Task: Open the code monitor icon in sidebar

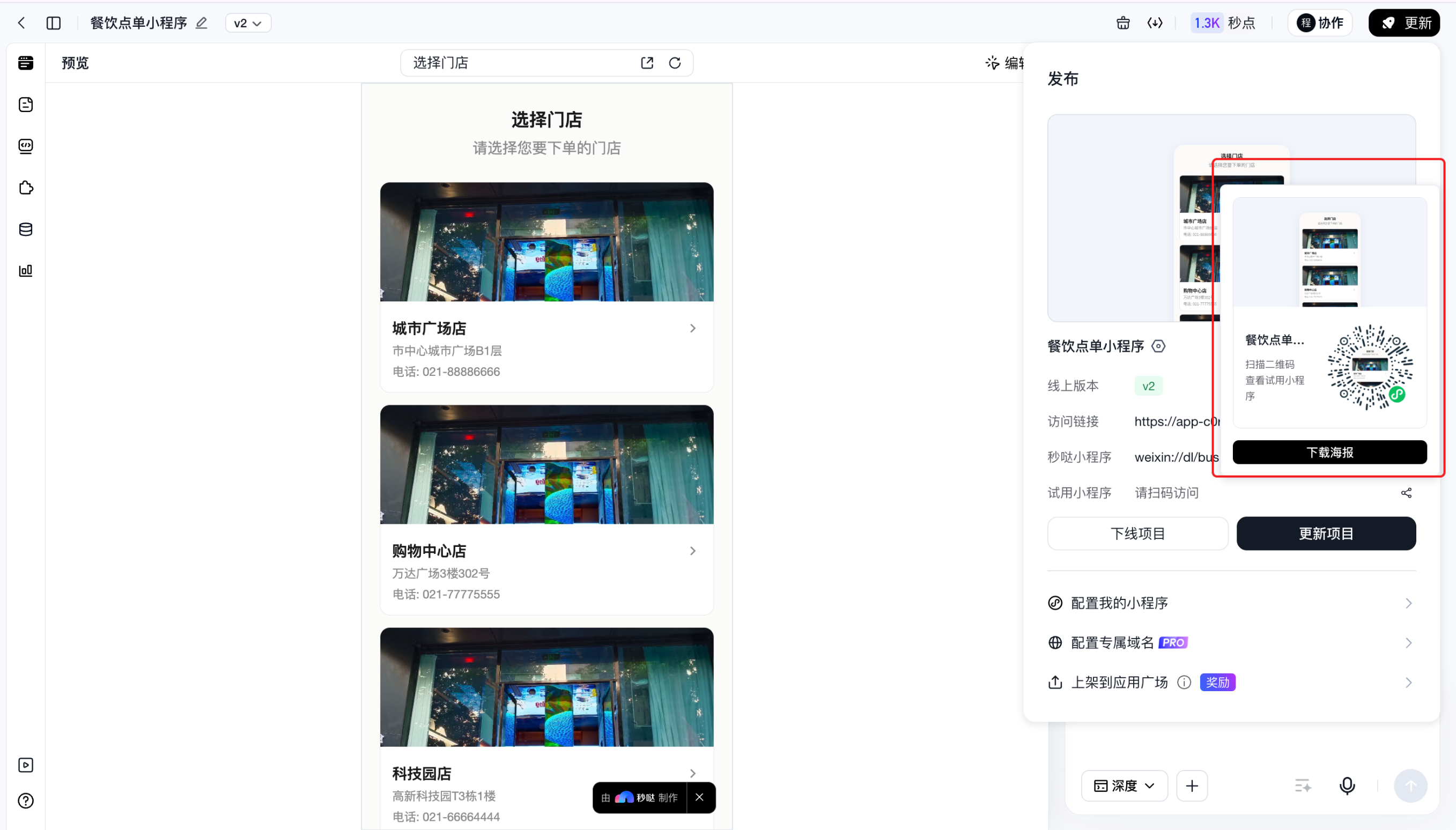Action: point(26,146)
